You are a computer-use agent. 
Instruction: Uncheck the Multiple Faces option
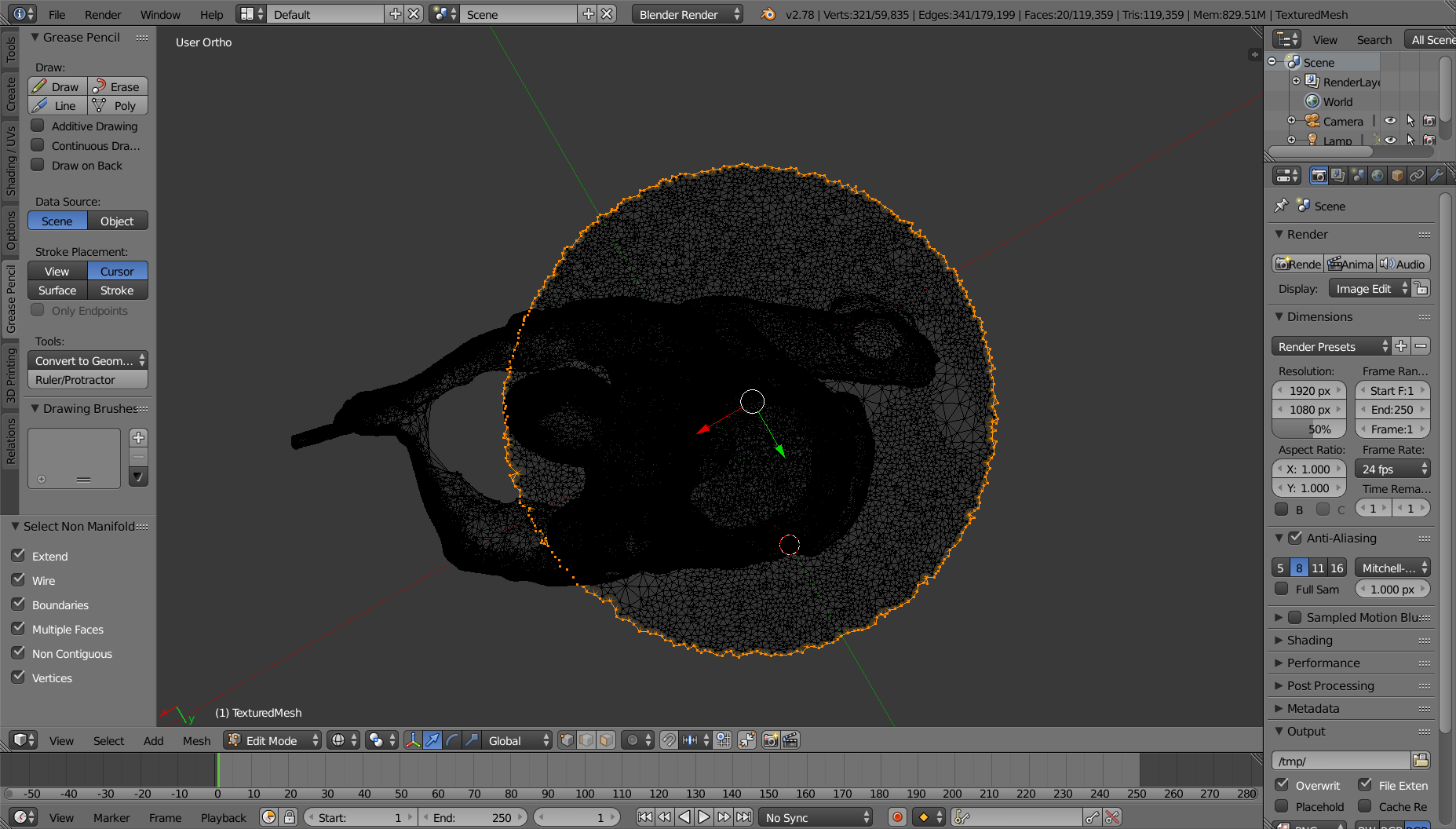coord(19,628)
